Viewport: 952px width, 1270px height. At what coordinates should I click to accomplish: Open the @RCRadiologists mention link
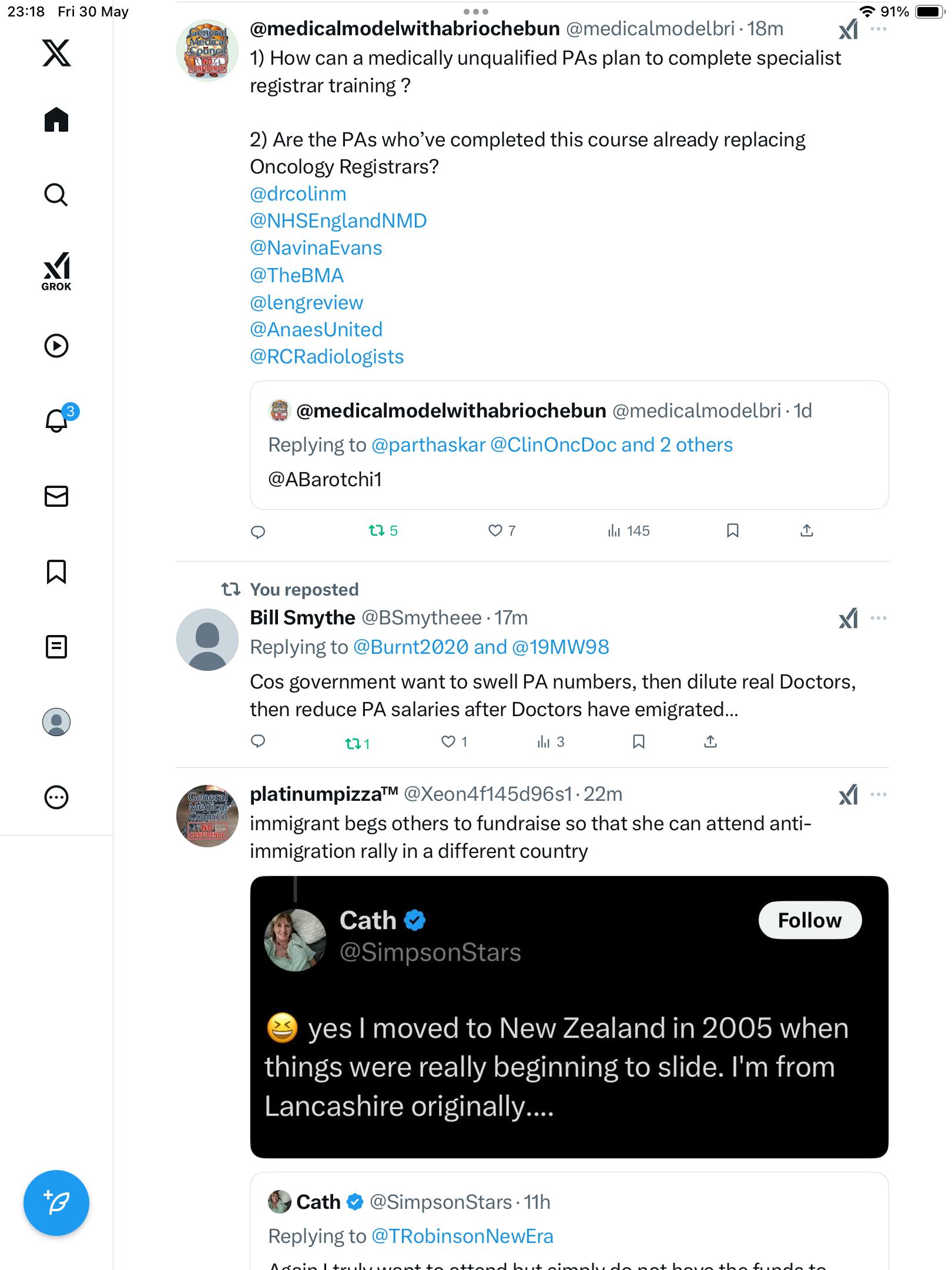pos(327,357)
